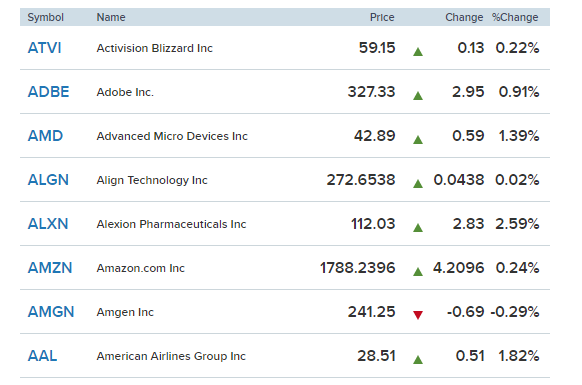Screen dimensions: 582x385
Task: Open the ADBE ticker symbol link
Action: pos(49,92)
